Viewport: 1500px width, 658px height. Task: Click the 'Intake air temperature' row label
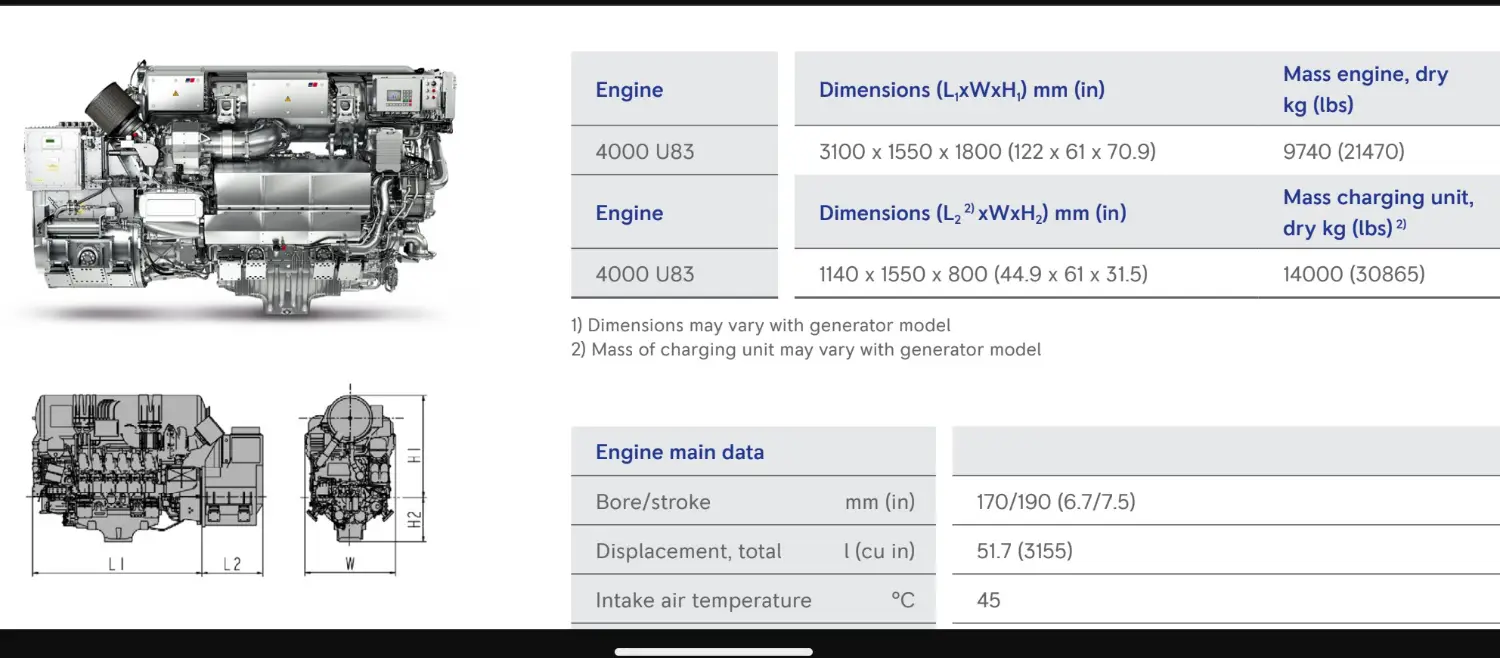(703, 600)
